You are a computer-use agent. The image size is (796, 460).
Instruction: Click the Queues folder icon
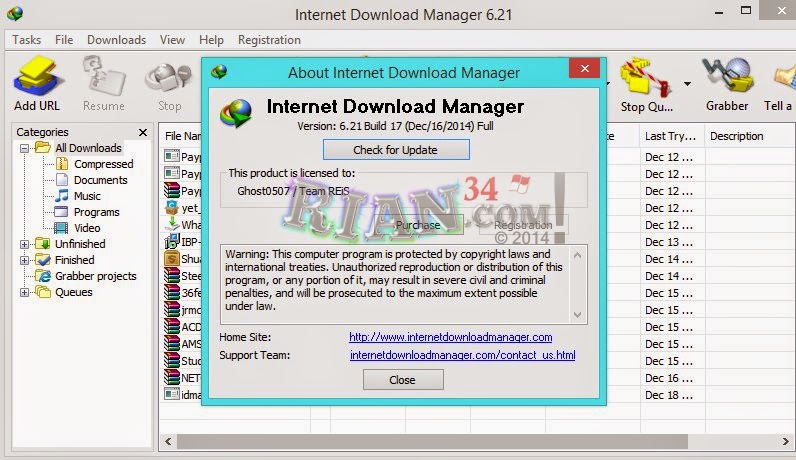click(43, 292)
